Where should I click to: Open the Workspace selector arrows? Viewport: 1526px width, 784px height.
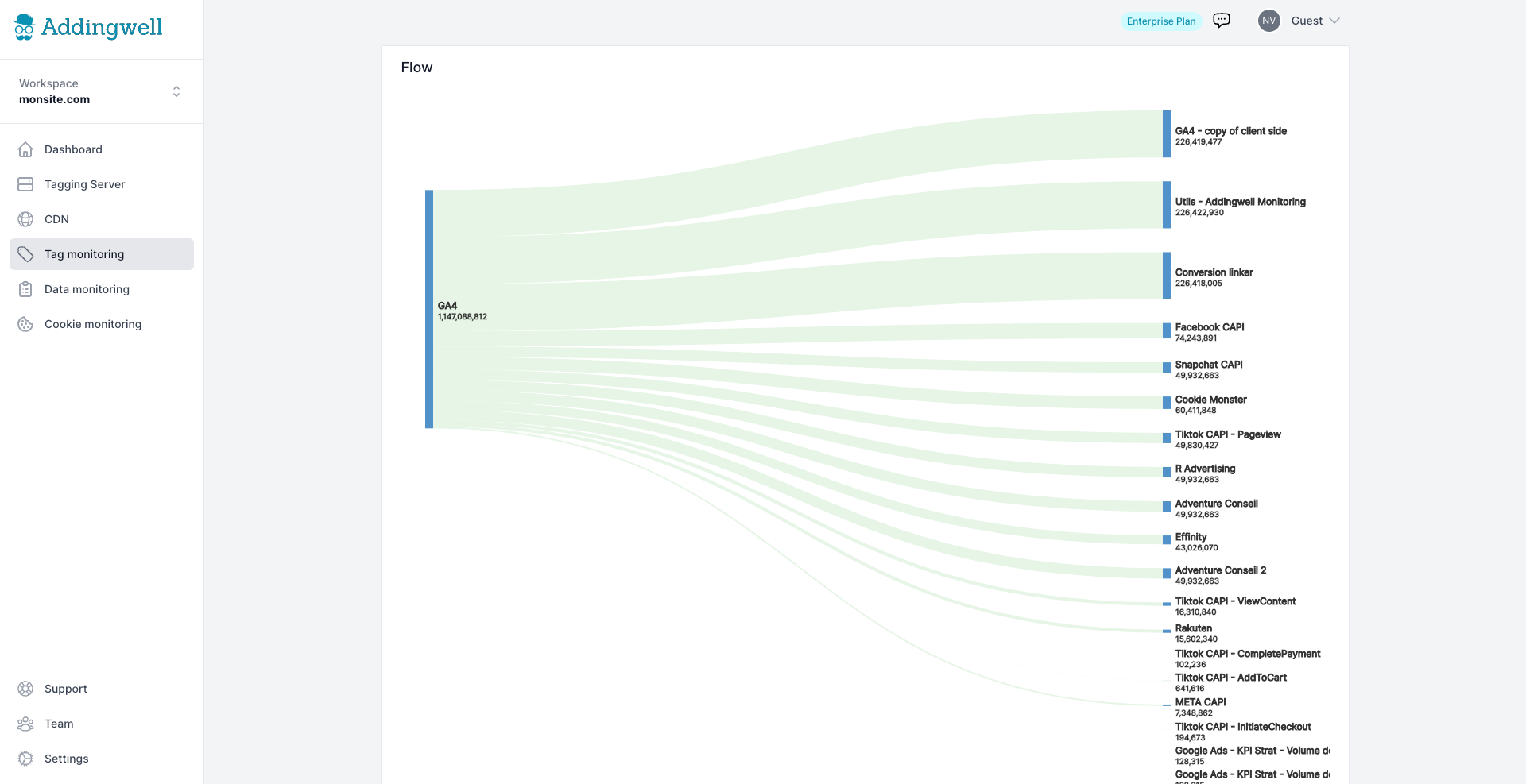(x=176, y=91)
